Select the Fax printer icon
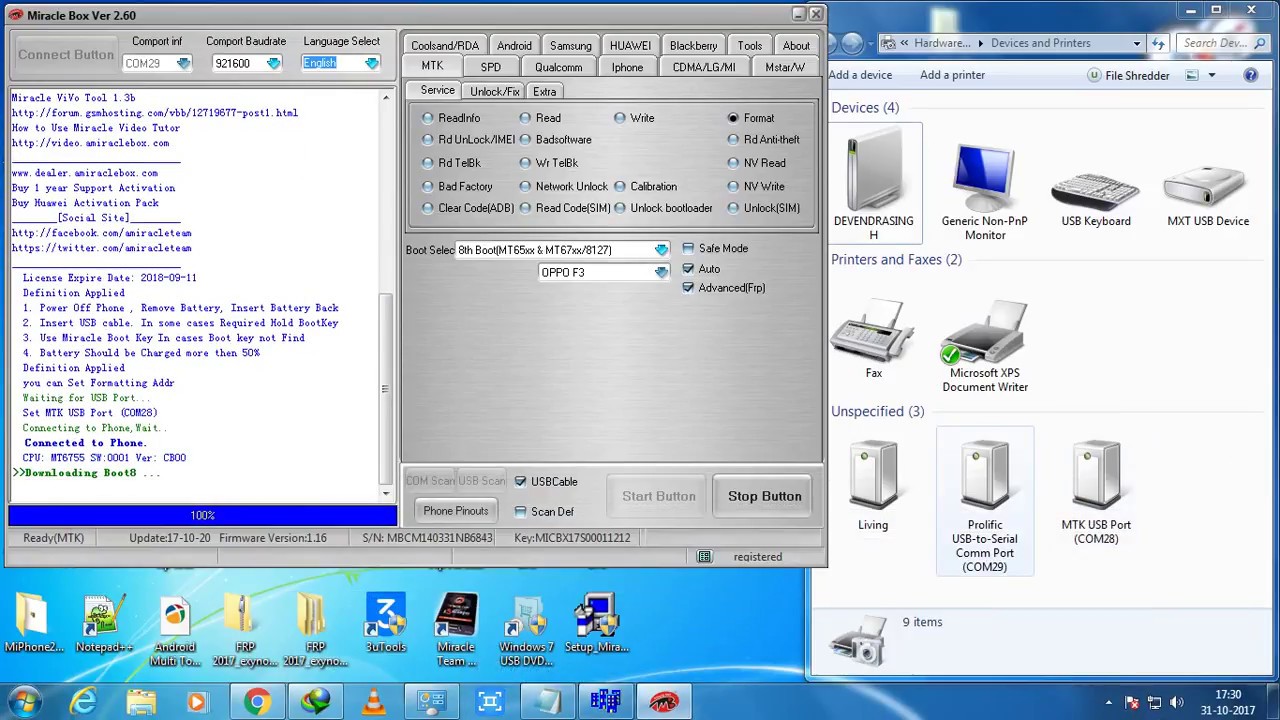The height and width of the screenshot is (720, 1280). coord(873,338)
